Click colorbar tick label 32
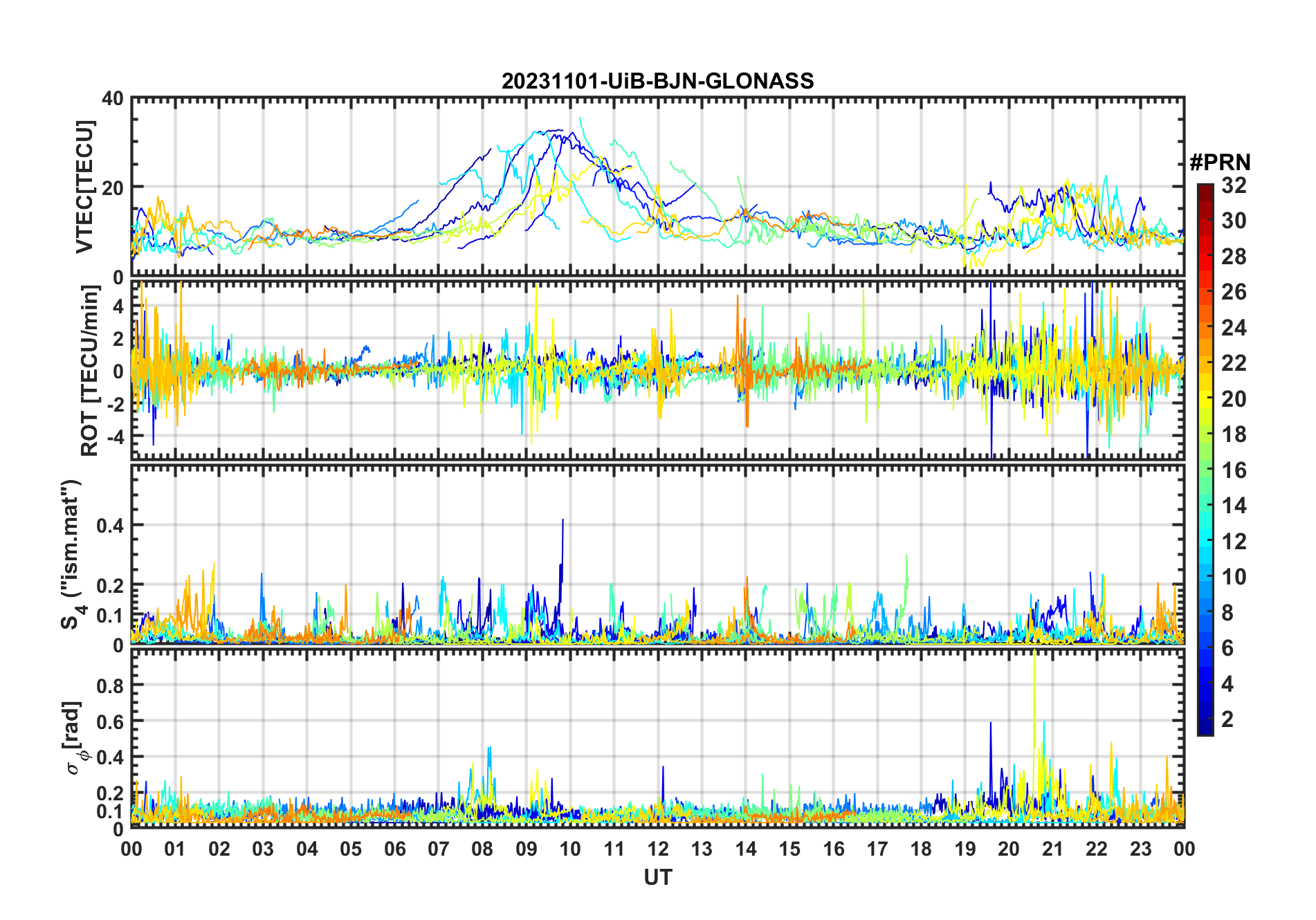 1234,185
